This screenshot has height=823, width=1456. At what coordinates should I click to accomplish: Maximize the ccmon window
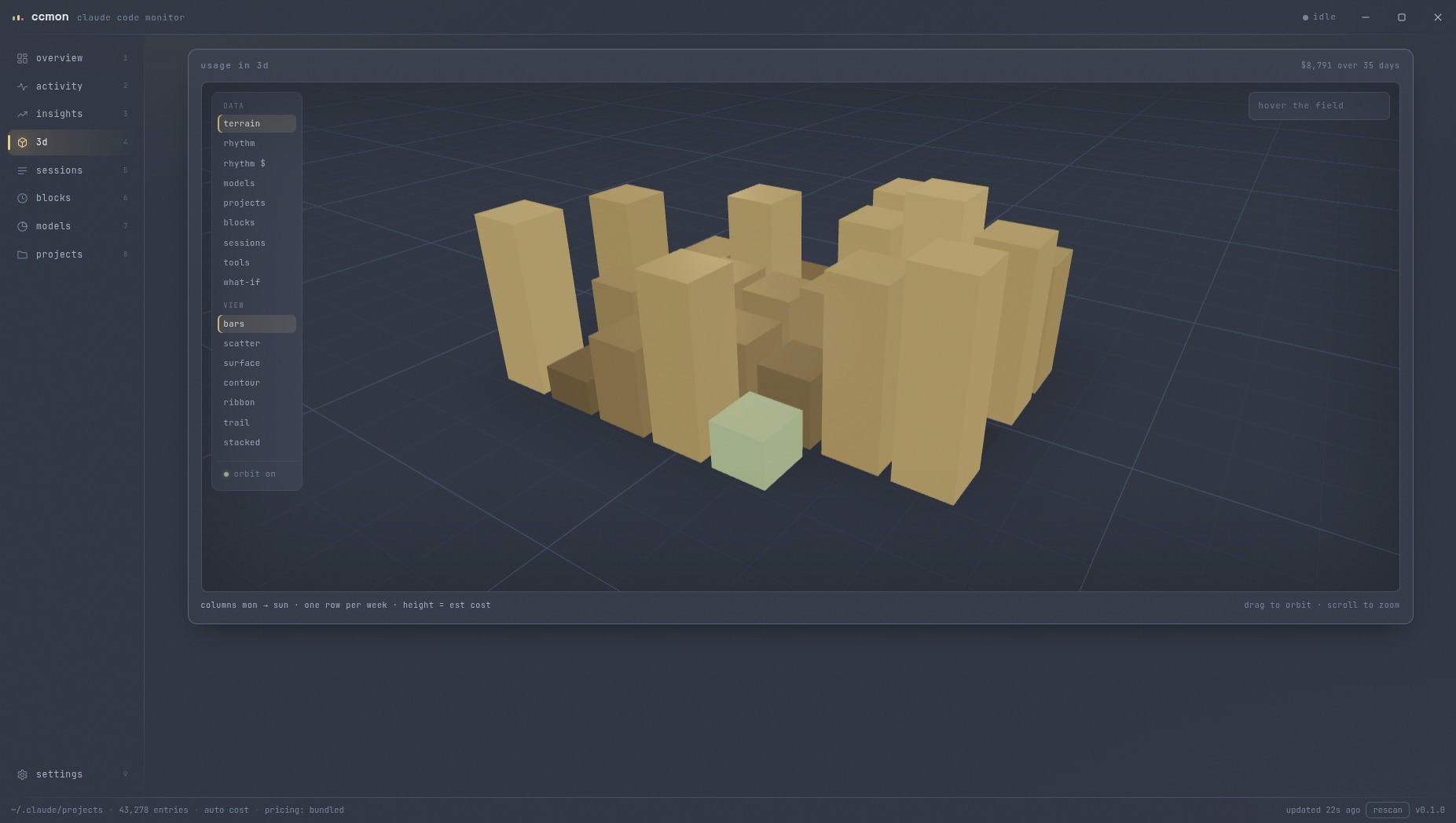[x=1401, y=17]
